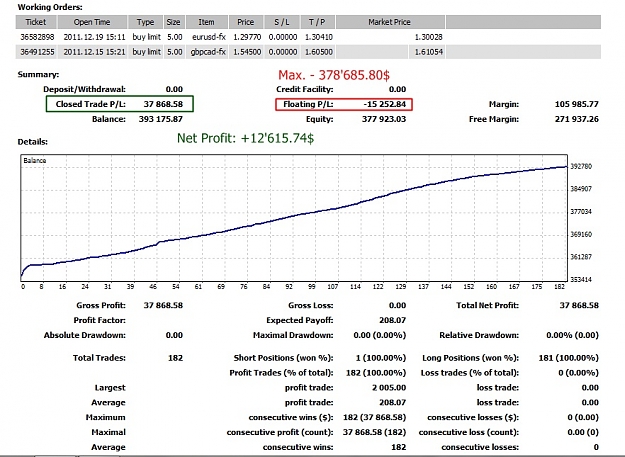Click Short Positions value 1 (100.00%)
This screenshot has height=457, width=625.
click(381, 358)
